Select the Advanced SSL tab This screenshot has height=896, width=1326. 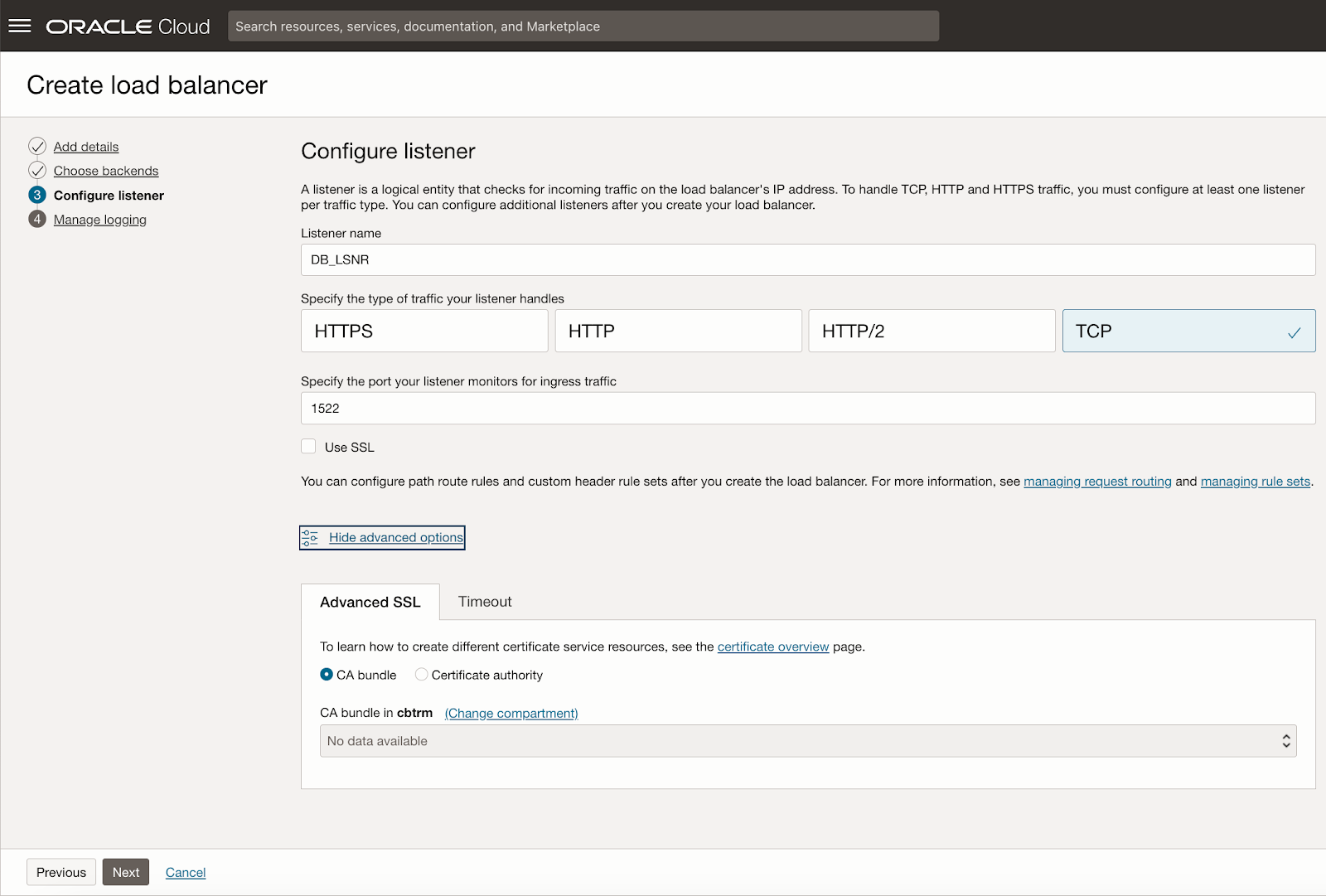[370, 603]
